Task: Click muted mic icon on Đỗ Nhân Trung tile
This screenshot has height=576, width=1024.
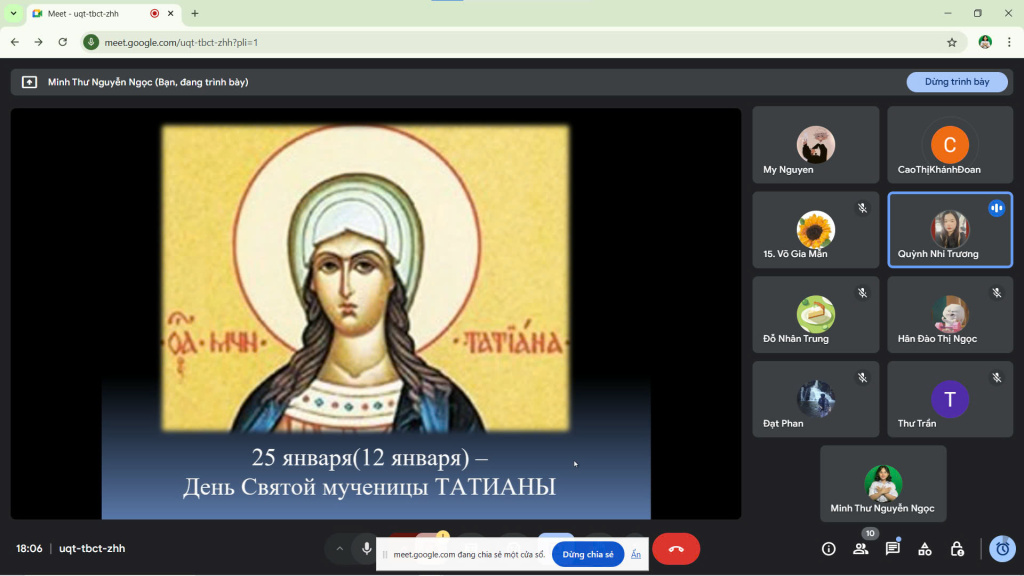Action: point(862,293)
